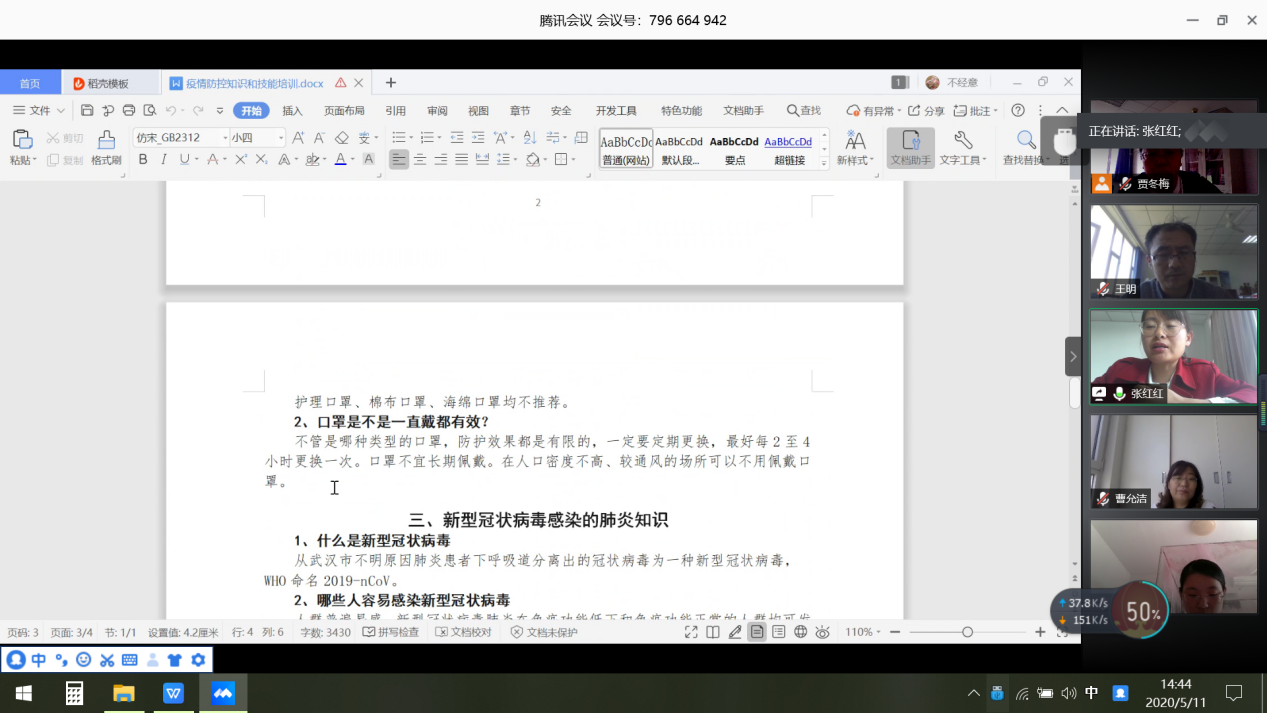Select the 超链接 style in styles gallery
This screenshot has height=713, width=1267.
[x=788, y=148]
